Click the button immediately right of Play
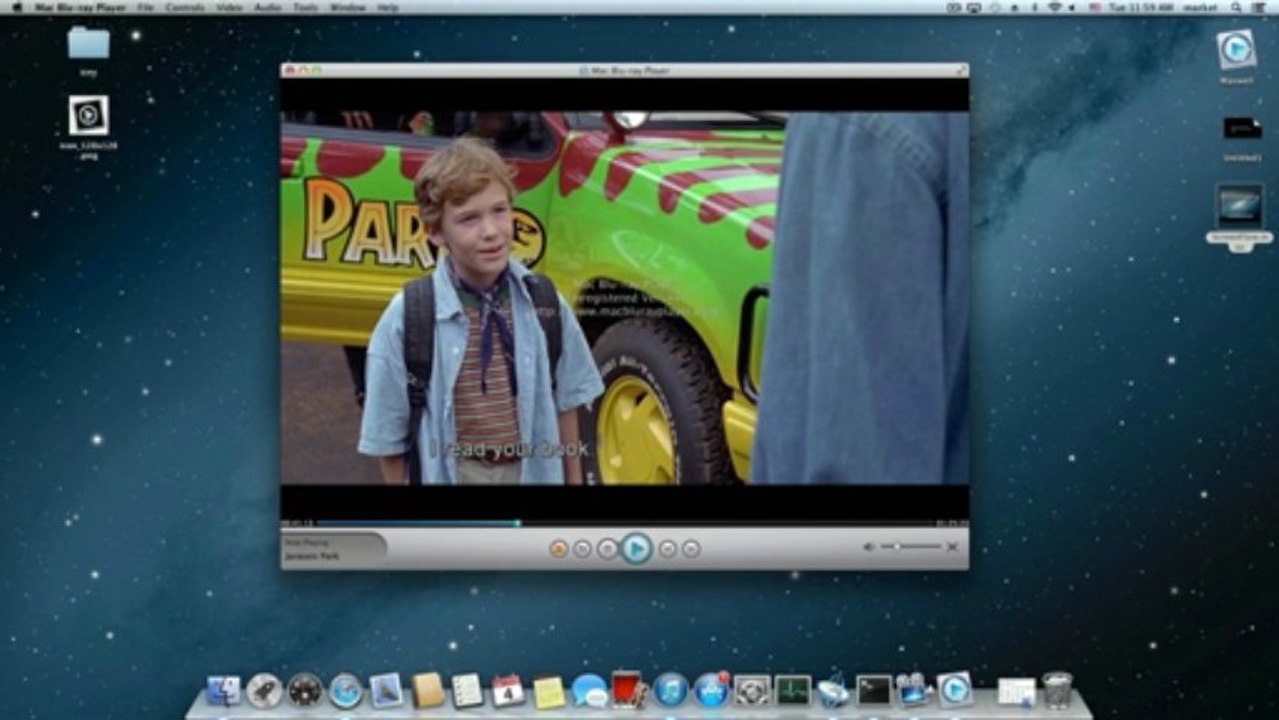This screenshot has height=720, width=1279. click(667, 548)
